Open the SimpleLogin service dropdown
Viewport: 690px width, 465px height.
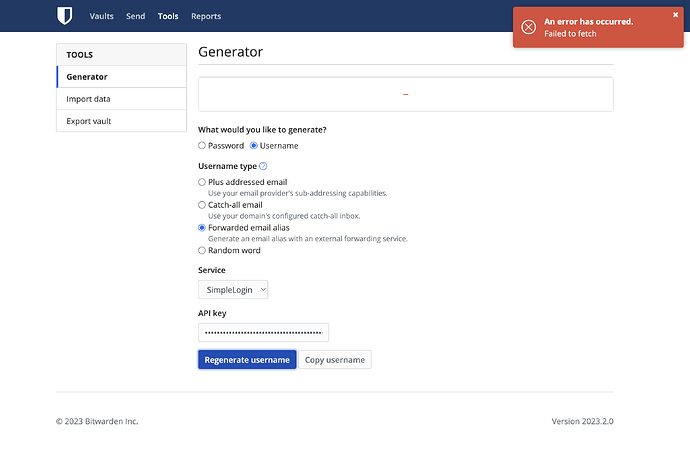[233, 289]
